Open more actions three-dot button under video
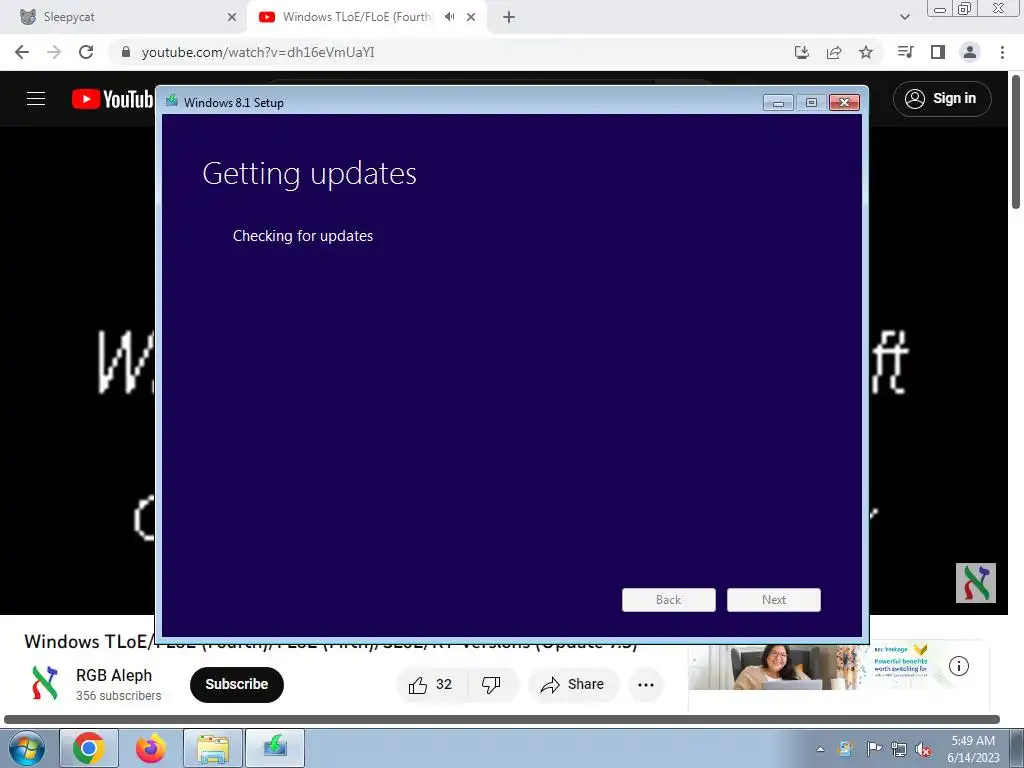 click(646, 684)
